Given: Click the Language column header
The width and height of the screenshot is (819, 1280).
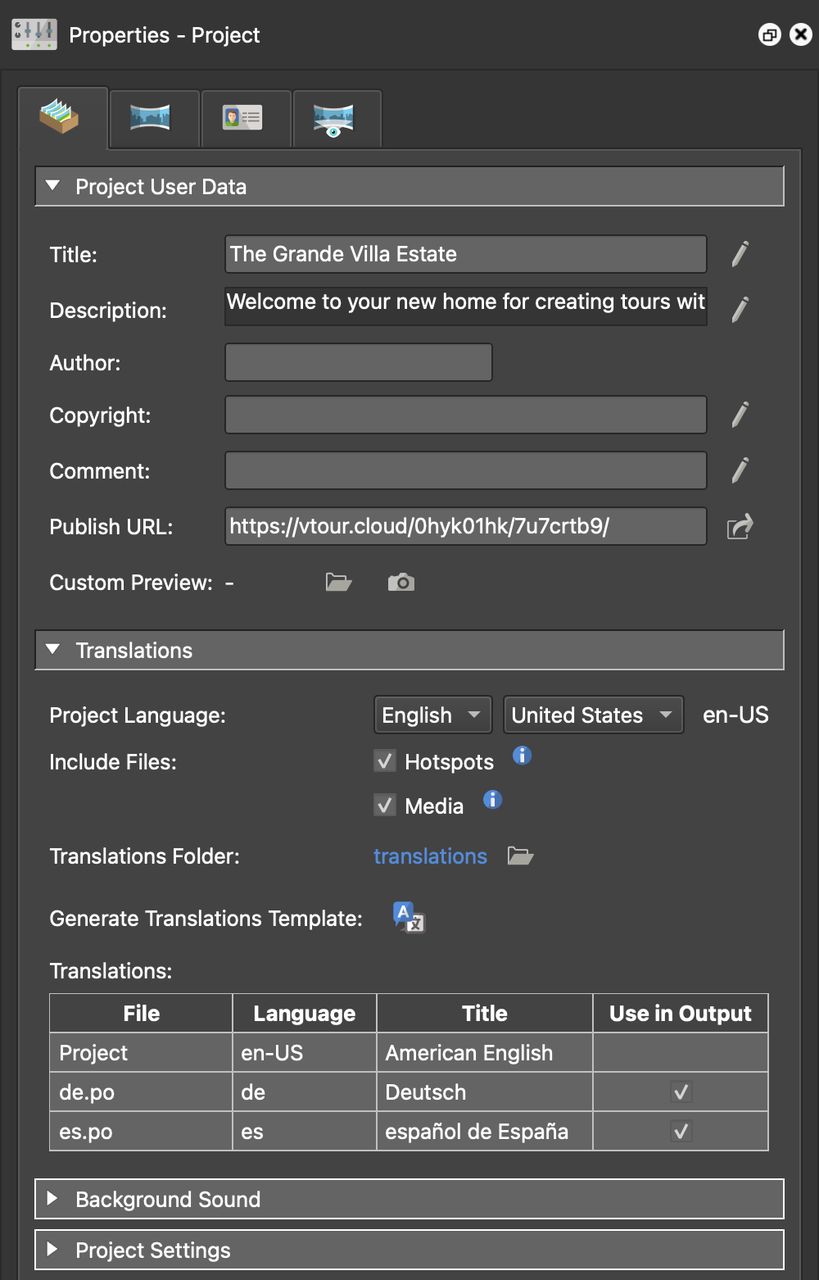Looking at the screenshot, I should (304, 1013).
